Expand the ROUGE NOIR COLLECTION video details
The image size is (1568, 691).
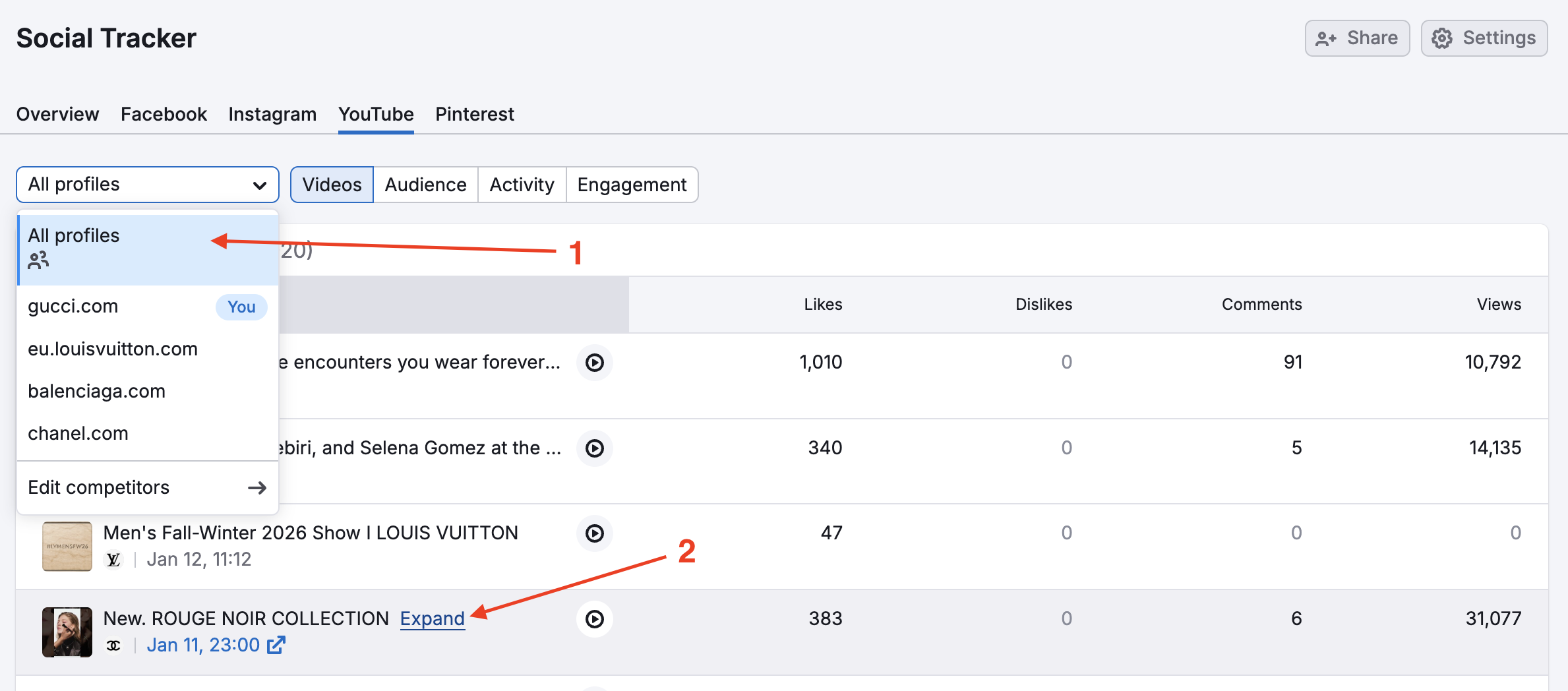tap(433, 618)
